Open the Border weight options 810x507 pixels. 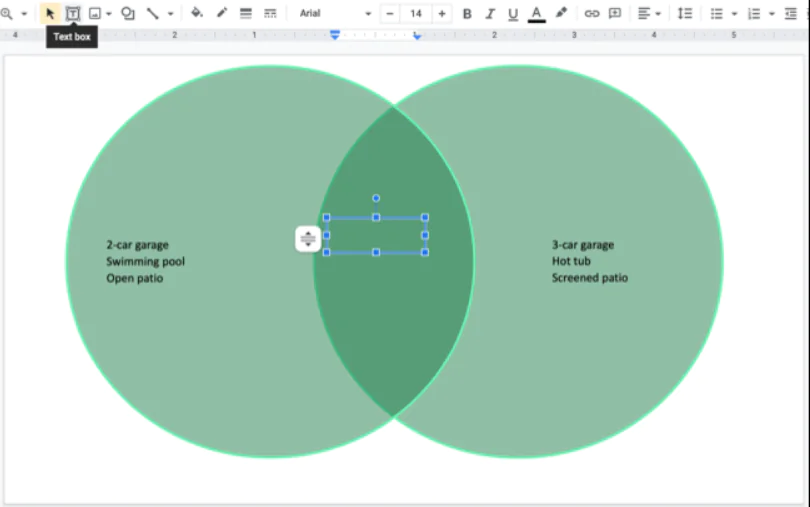coord(245,13)
